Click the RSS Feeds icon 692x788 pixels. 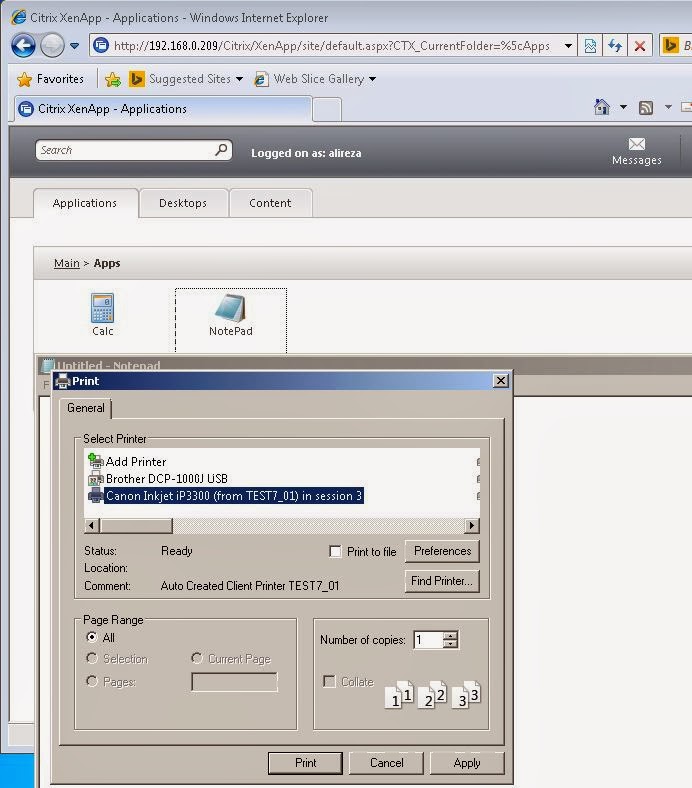tap(646, 107)
